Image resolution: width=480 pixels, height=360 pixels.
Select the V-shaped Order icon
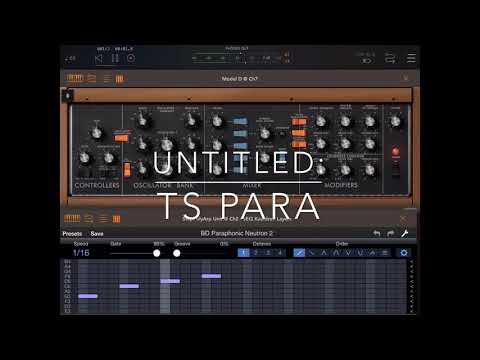tap(348, 253)
